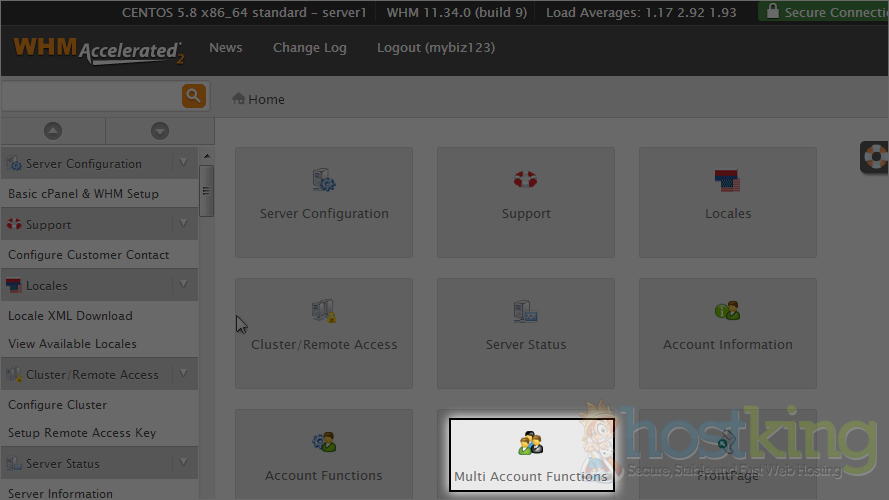Click the Home breadcrumb icon
Image resolution: width=889 pixels, height=500 pixels.
tap(239, 99)
